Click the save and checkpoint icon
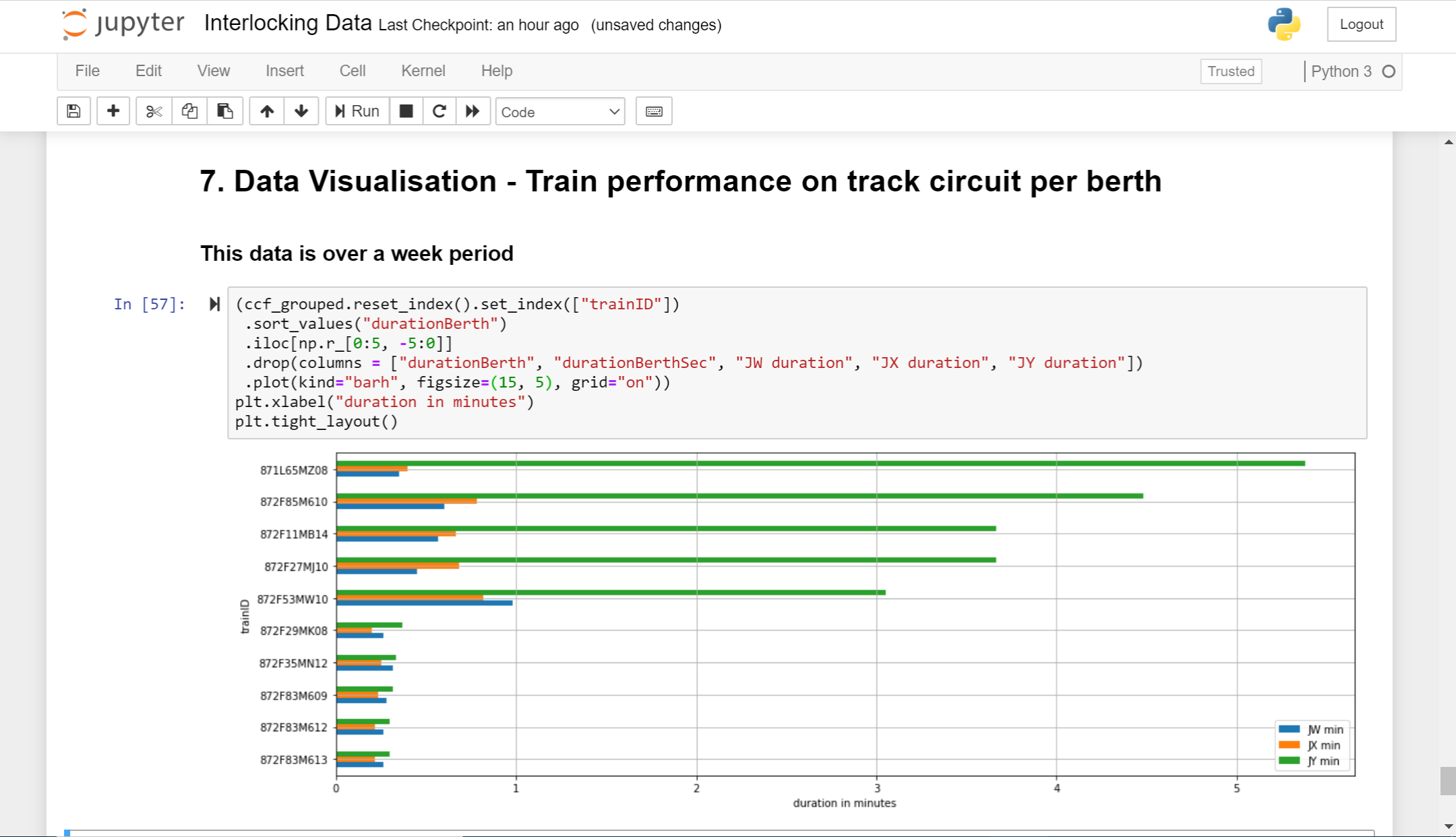Viewport: 1456px width, 837px height. coord(73,111)
